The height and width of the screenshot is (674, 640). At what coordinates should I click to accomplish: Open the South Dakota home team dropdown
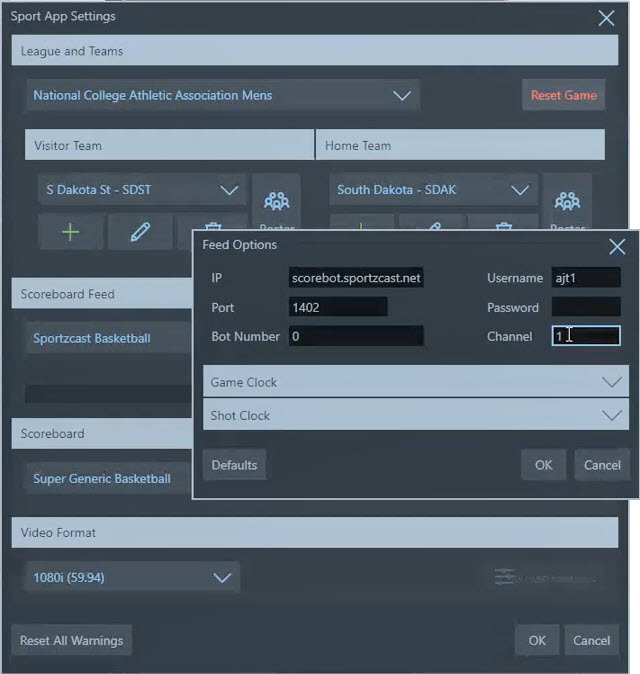point(432,190)
